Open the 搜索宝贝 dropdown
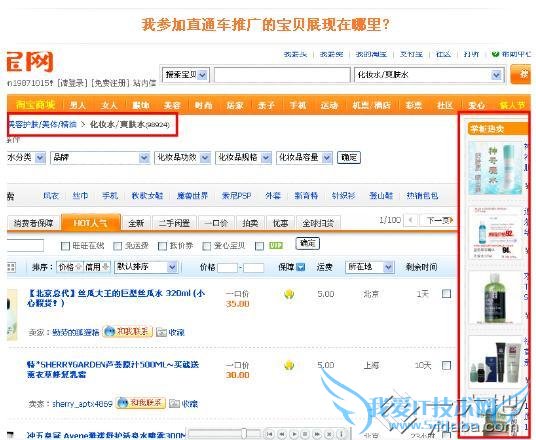 186,75
